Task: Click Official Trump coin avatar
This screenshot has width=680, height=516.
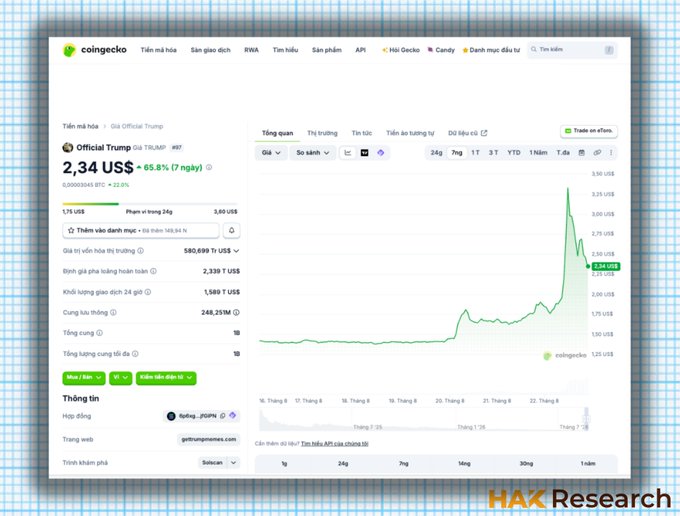Action: click(x=68, y=147)
